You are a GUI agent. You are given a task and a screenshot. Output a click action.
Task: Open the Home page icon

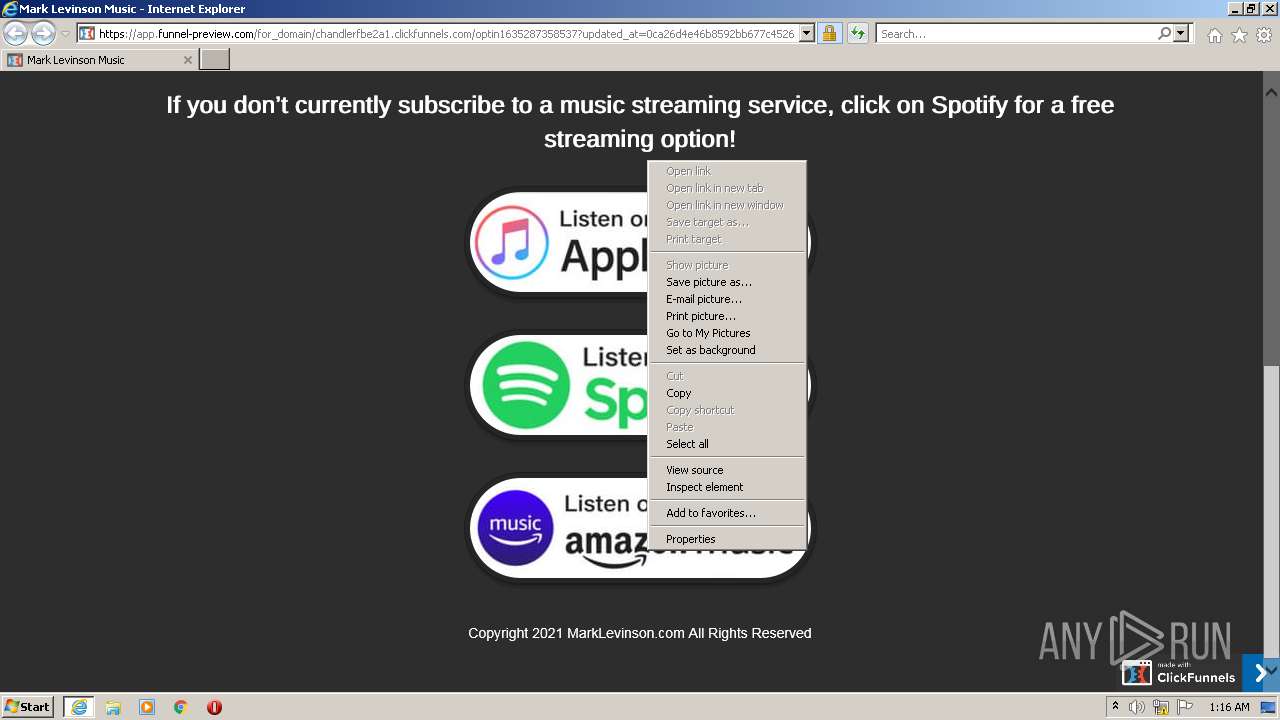1214,35
